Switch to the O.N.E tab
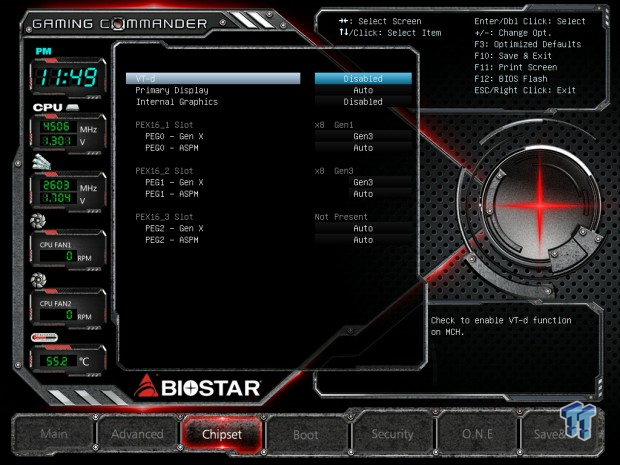 (x=477, y=434)
